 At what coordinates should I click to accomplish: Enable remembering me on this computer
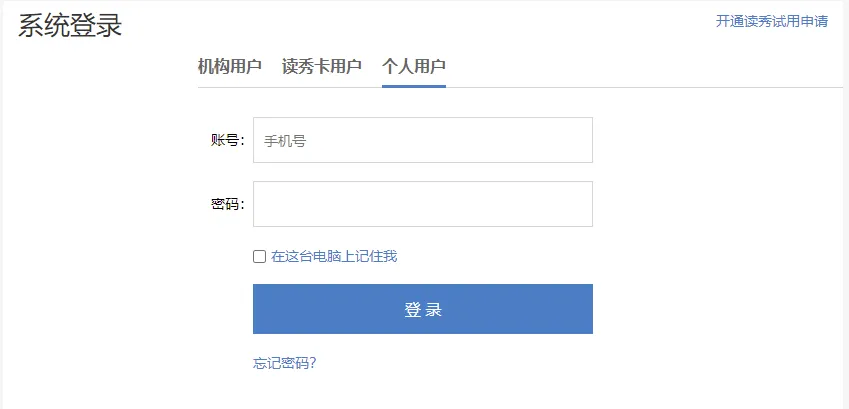pos(259,256)
